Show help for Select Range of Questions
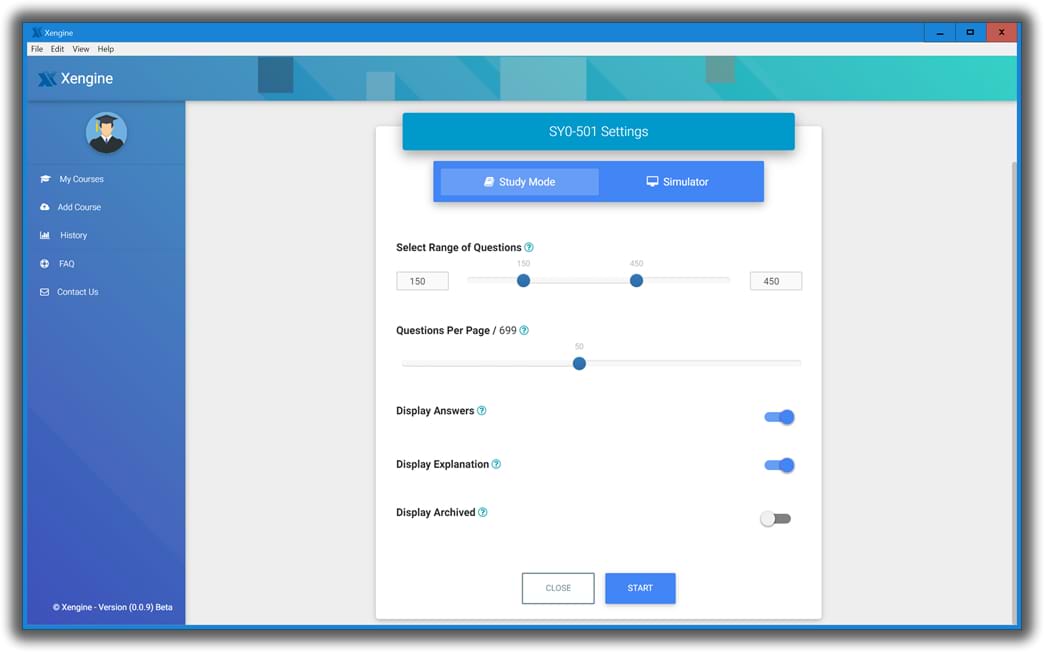This screenshot has width=1044, height=652. (529, 247)
